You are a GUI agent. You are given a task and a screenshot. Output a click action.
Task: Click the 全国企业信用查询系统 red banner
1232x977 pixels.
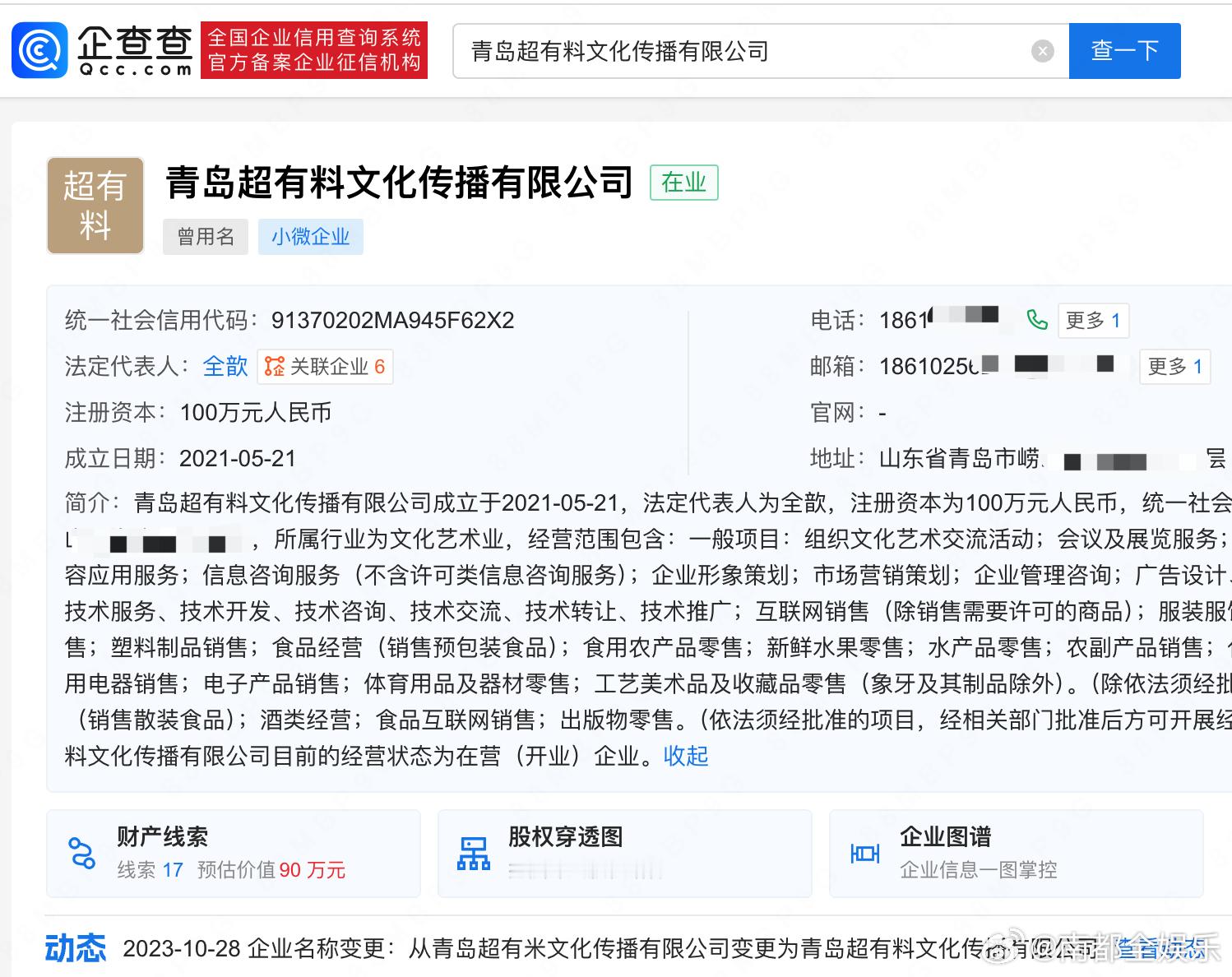click(x=314, y=50)
